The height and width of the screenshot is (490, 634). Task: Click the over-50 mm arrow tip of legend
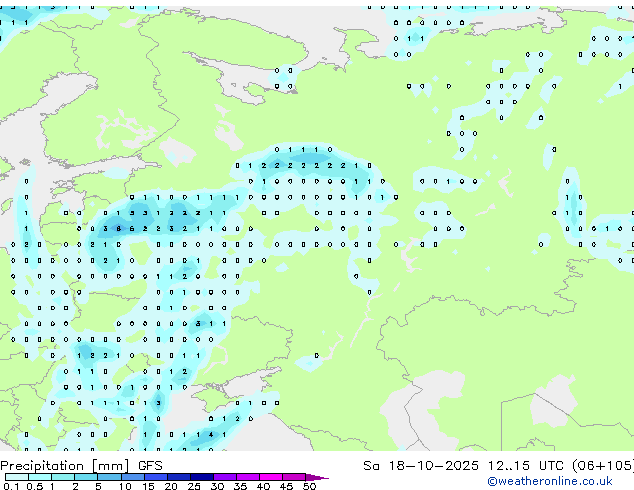(x=317, y=477)
